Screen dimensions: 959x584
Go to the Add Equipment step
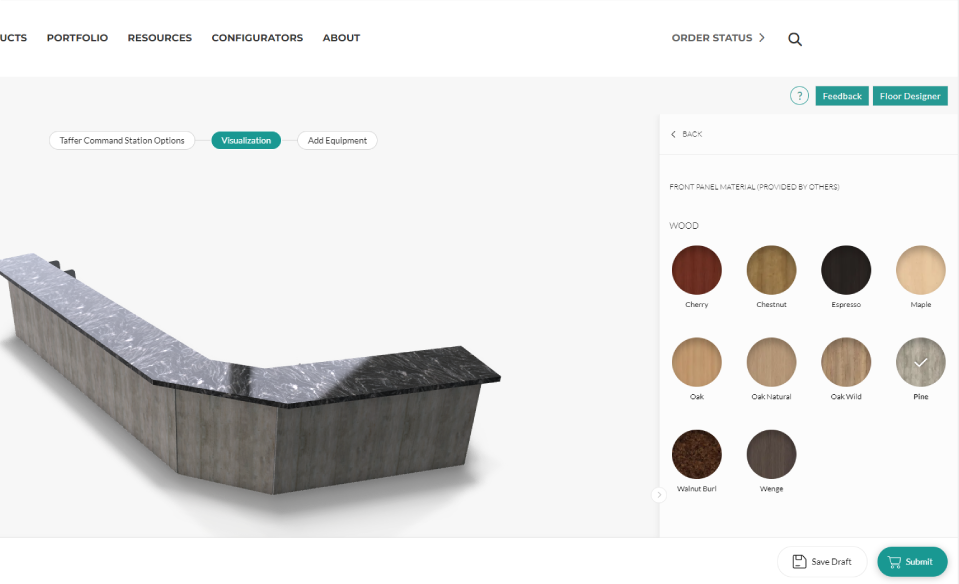coord(337,141)
